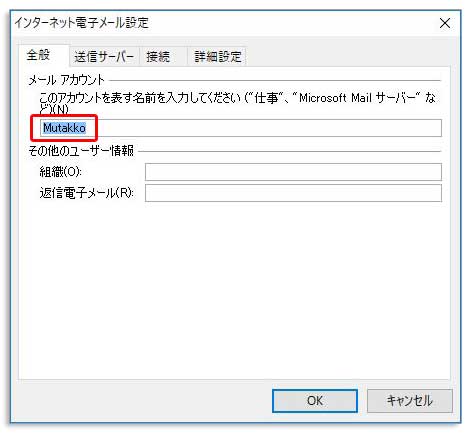The image size is (471, 433).
Task: Click the account name instruction text
Action: click(237, 103)
